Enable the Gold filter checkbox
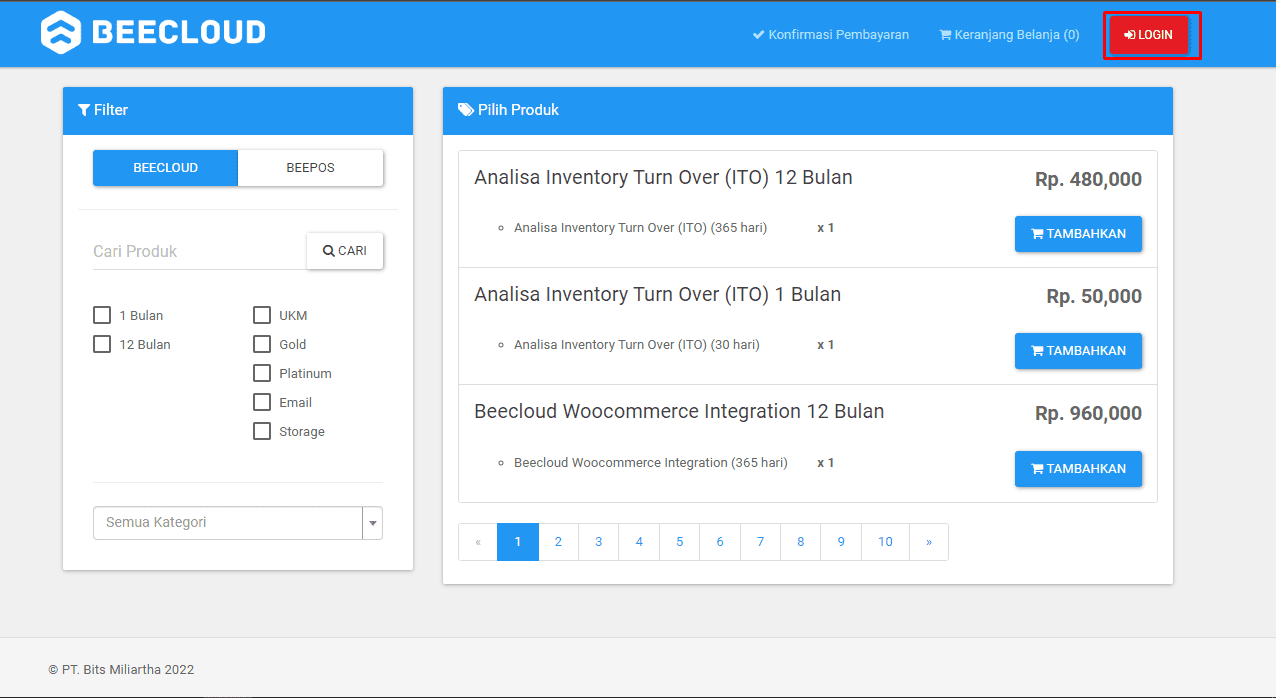 [x=262, y=344]
